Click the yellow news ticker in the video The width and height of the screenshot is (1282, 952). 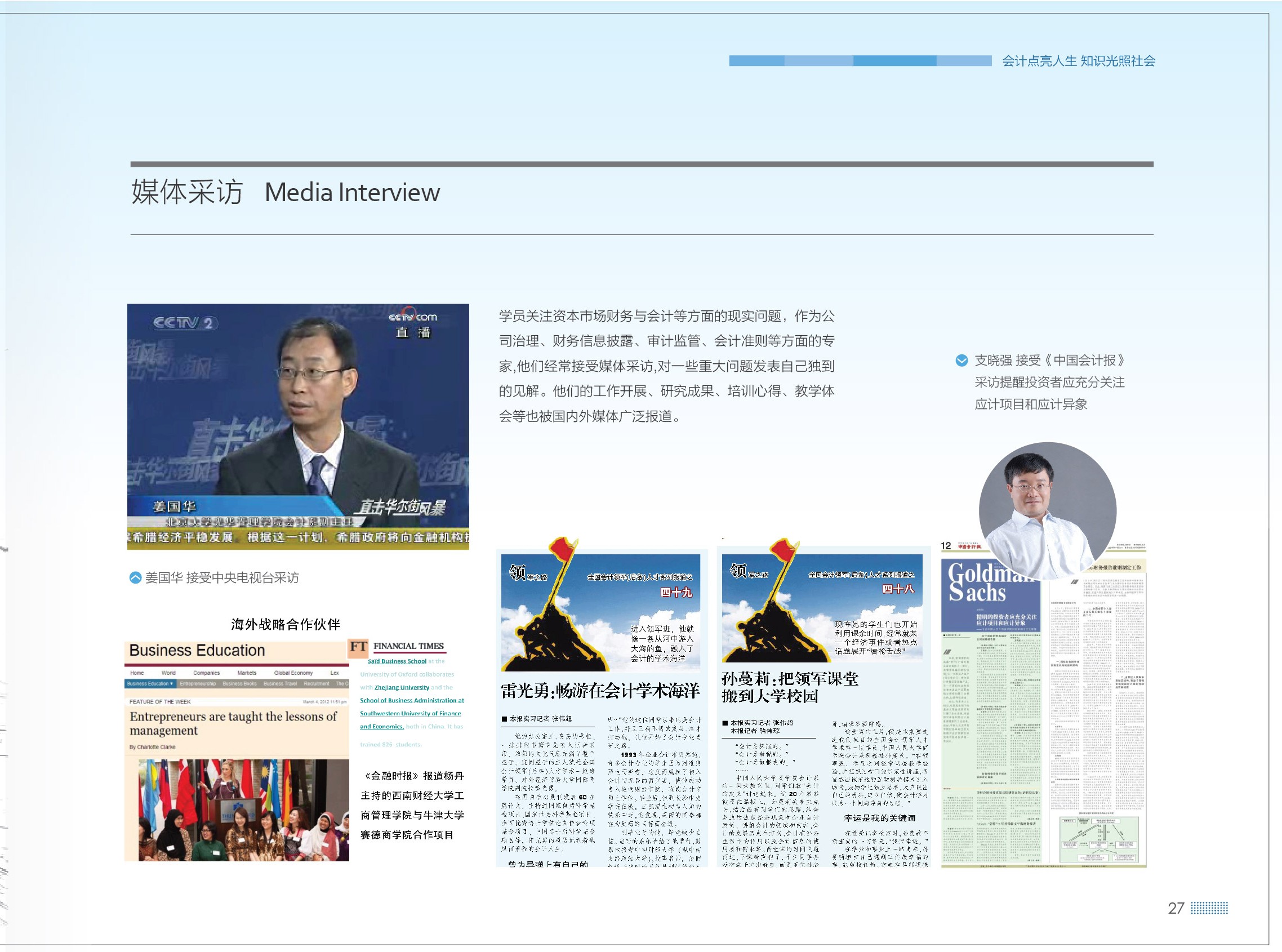(x=298, y=537)
